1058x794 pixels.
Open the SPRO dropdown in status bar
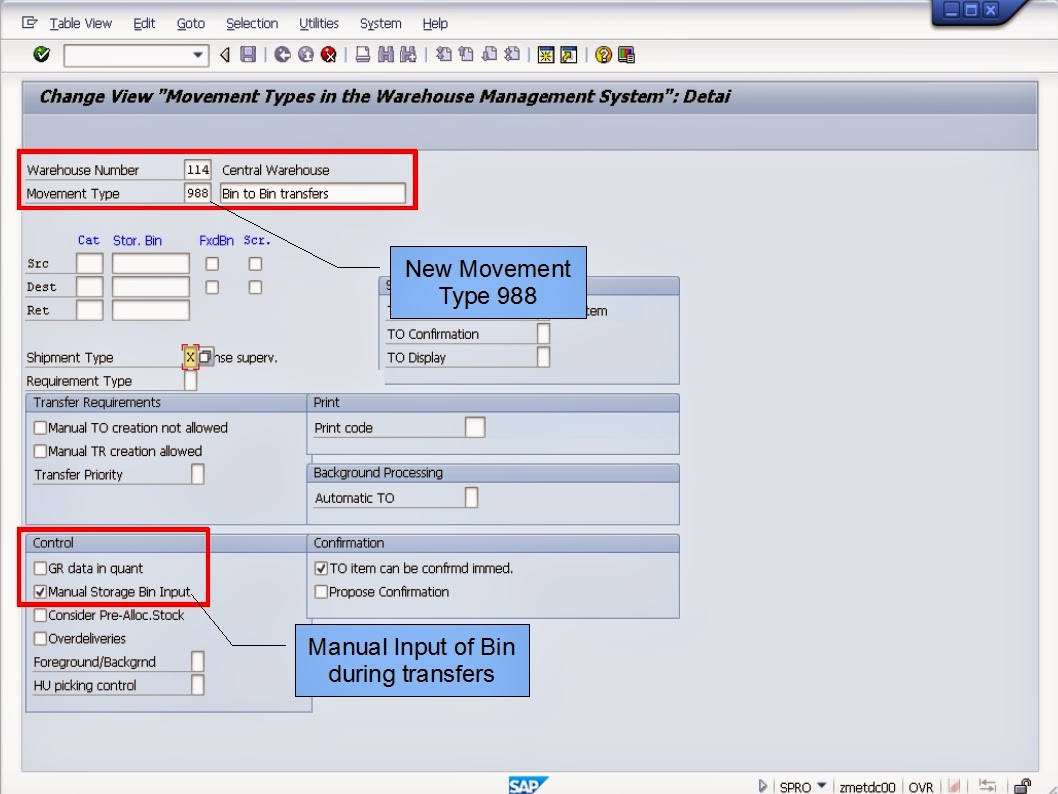[x=821, y=787]
